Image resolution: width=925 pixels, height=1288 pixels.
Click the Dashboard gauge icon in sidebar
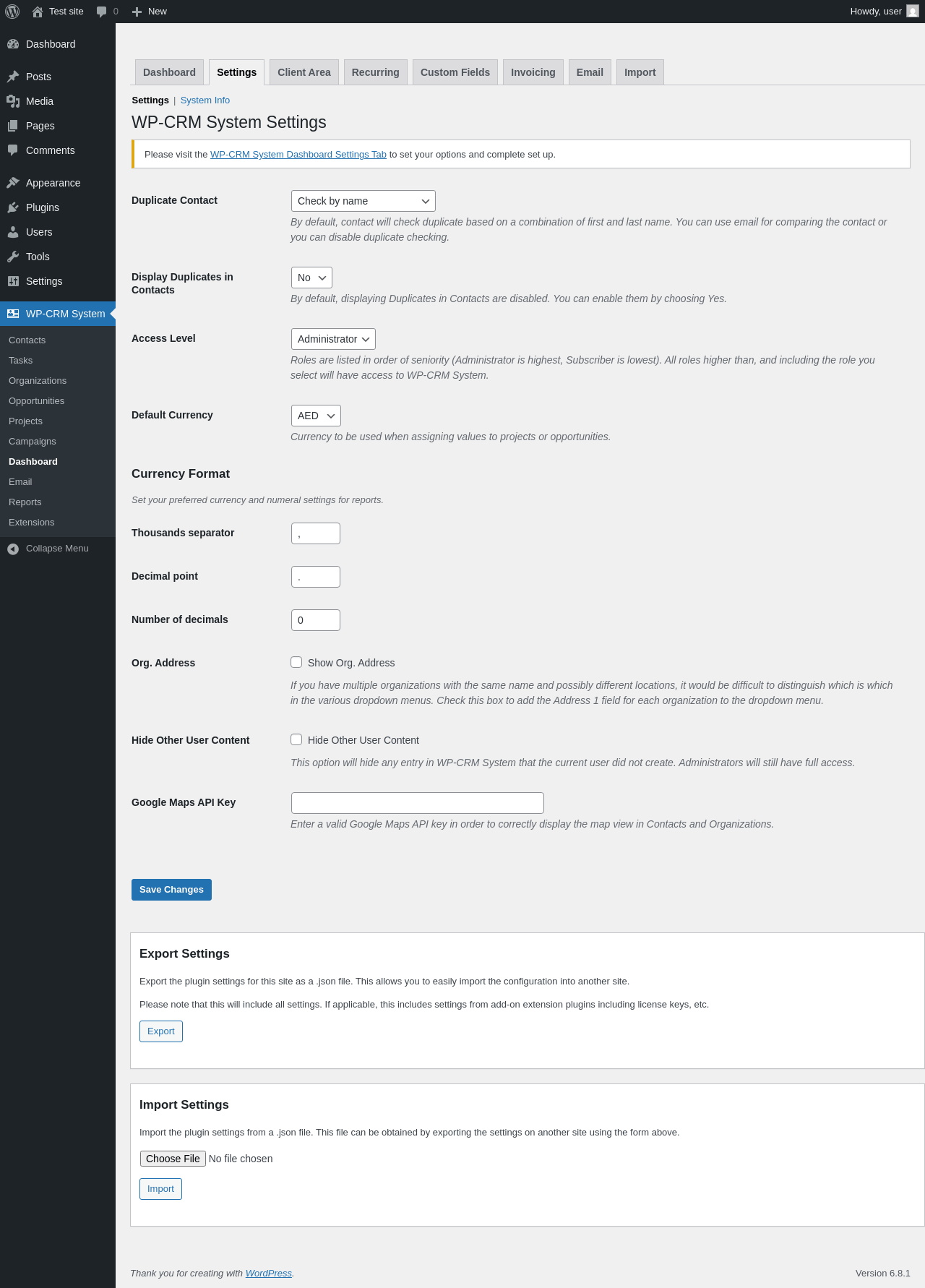(13, 44)
